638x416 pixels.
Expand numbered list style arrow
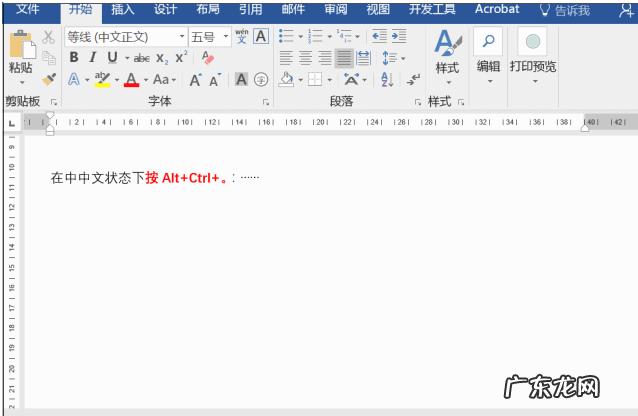[x=330, y=37]
